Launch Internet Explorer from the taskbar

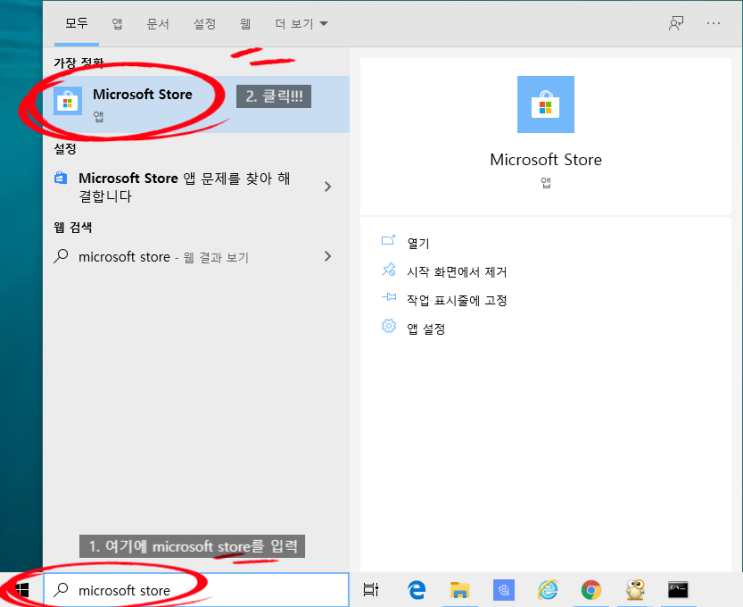548,590
